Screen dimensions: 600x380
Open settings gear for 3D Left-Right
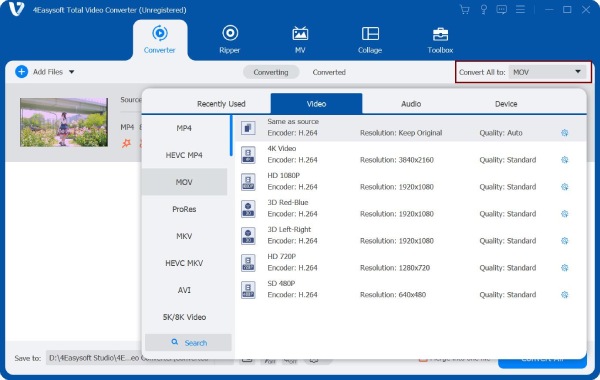pos(564,241)
